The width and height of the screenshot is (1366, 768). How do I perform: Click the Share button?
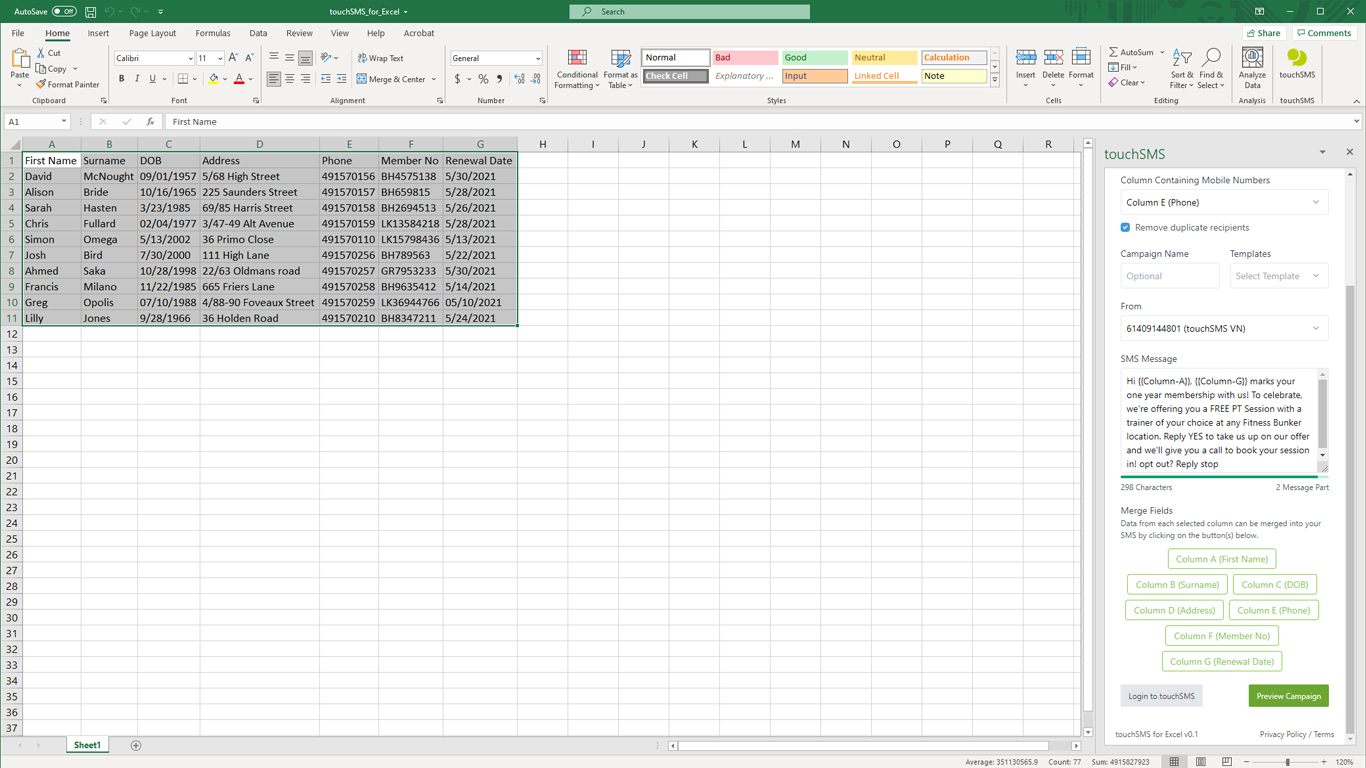(1264, 33)
